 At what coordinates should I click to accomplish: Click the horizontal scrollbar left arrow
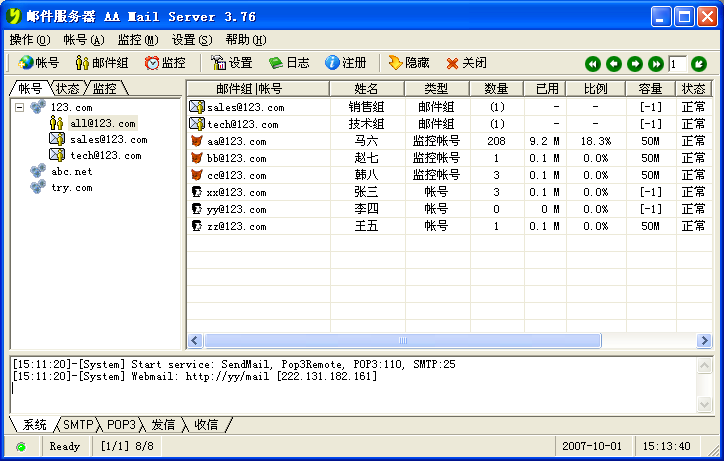point(195,341)
